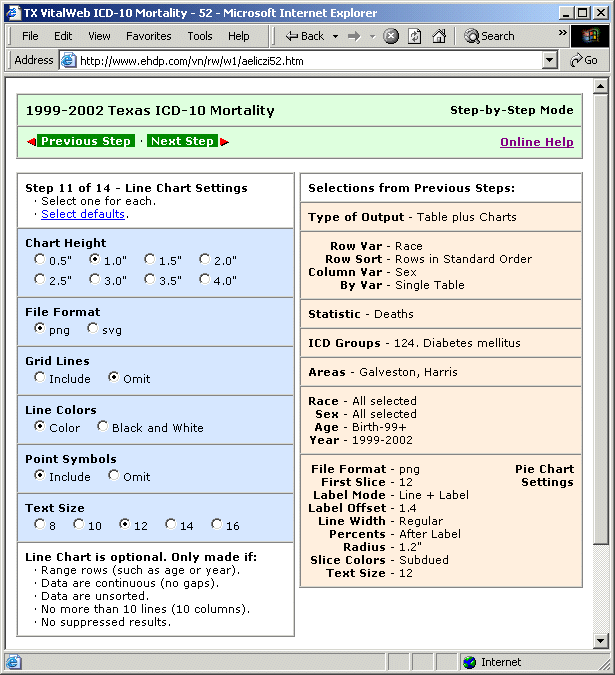This screenshot has width=615, height=675.
Task: Click the Stop loading icon
Action: point(391,36)
